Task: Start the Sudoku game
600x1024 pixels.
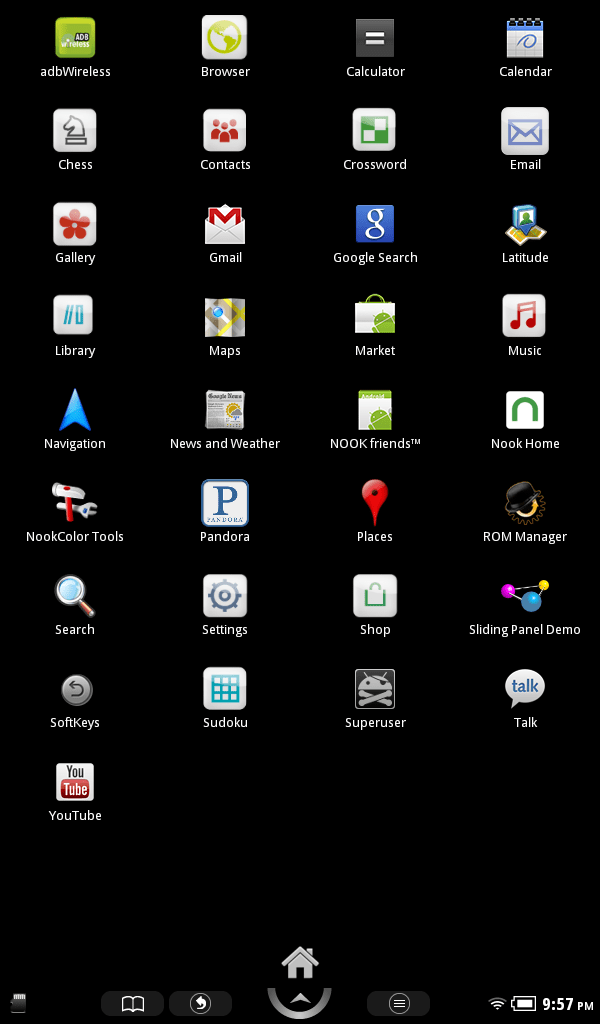Action: click(225, 688)
